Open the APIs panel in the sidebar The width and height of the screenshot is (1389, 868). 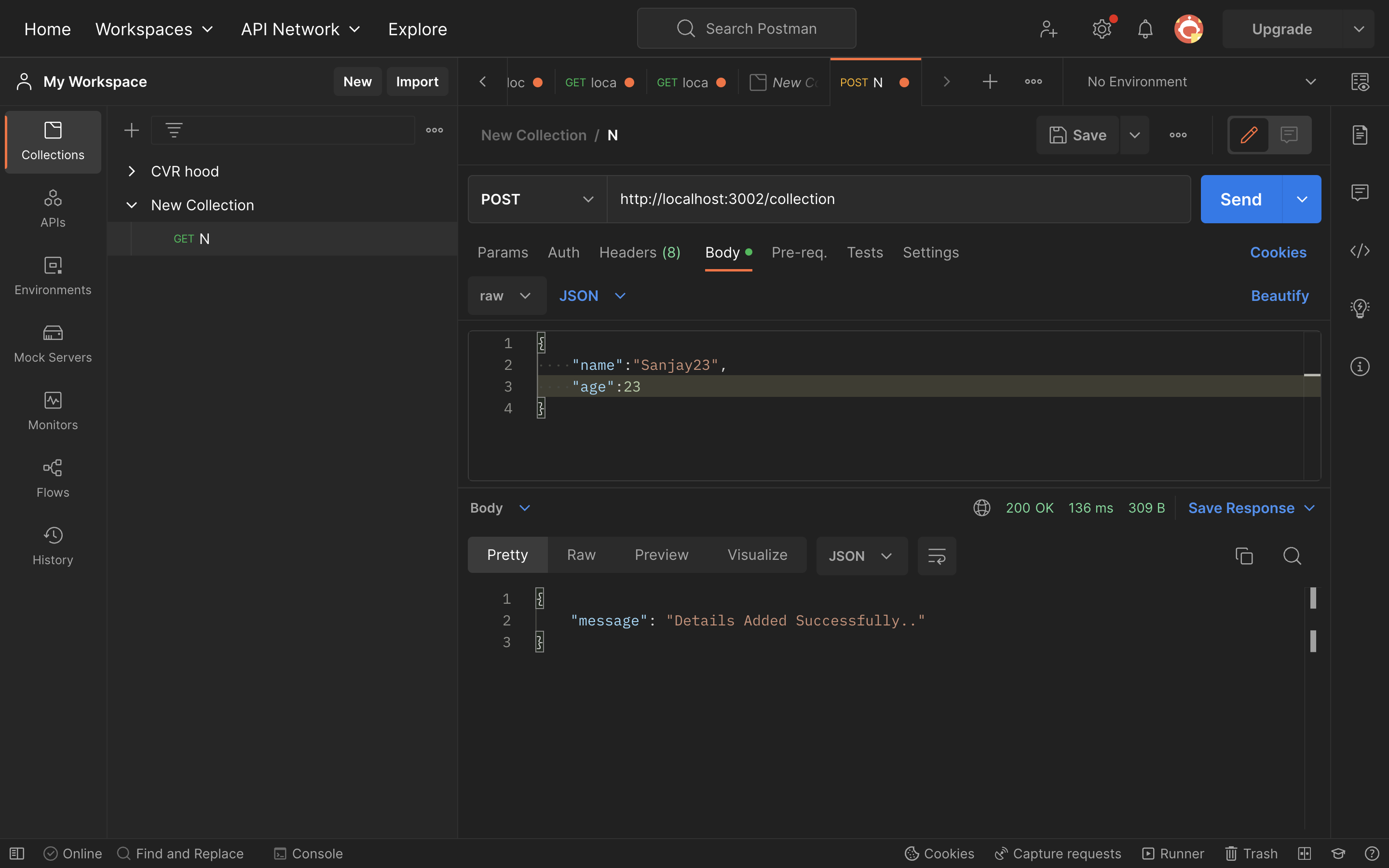(x=52, y=208)
